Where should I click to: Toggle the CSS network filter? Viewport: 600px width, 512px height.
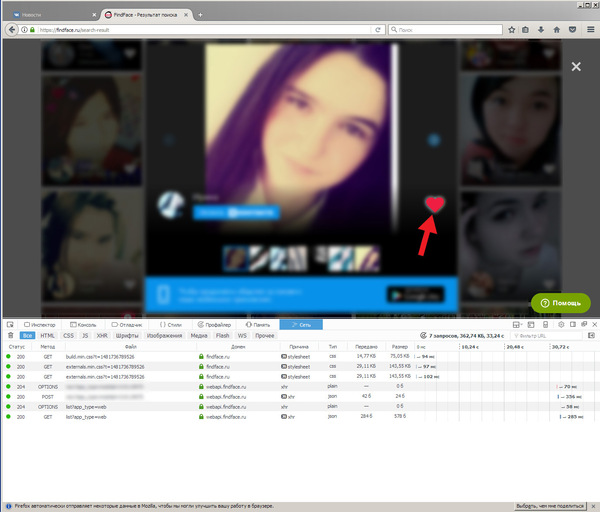(68, 336)
